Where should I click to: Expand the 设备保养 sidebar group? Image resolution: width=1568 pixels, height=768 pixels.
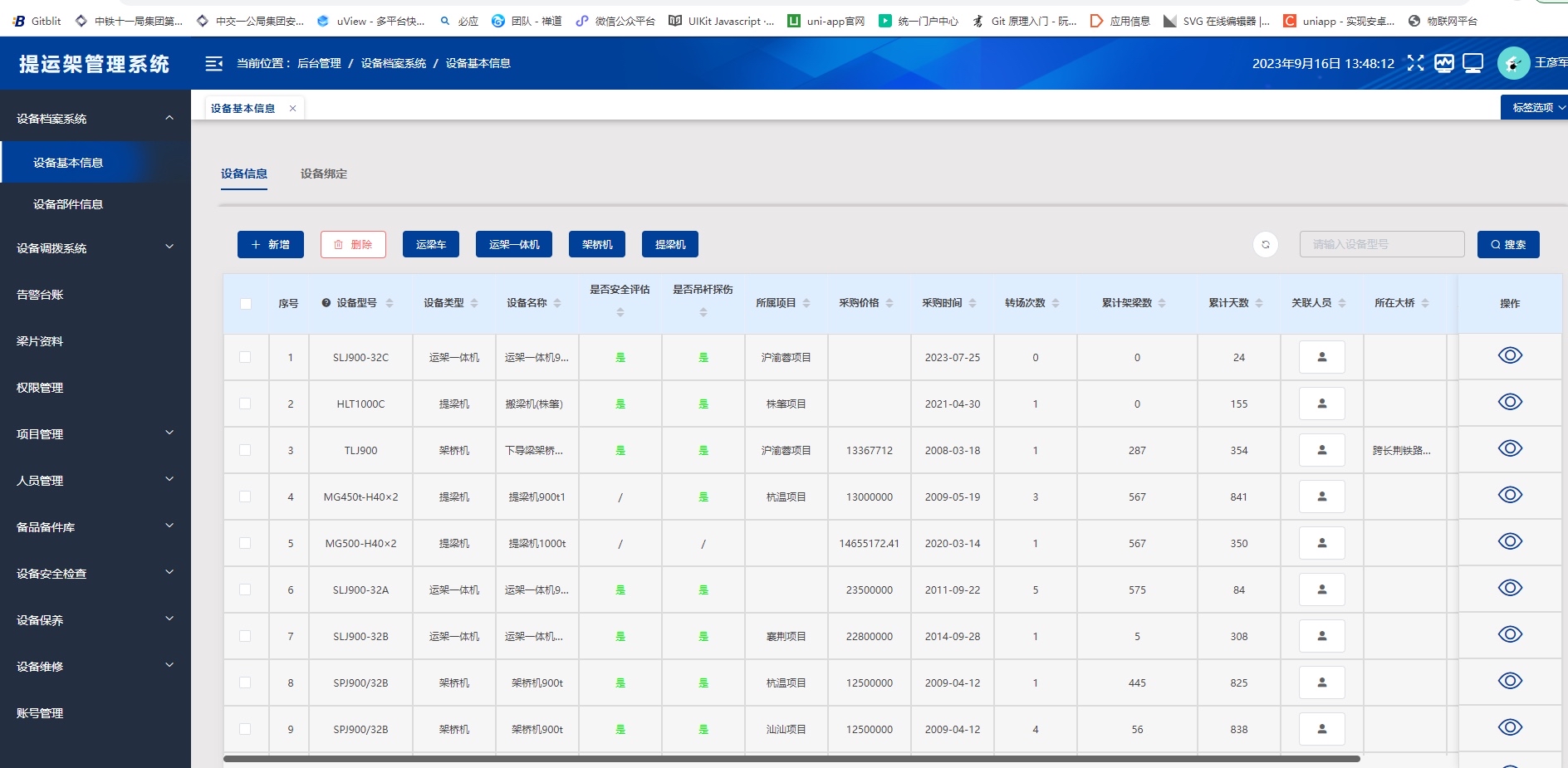[95, 620]
